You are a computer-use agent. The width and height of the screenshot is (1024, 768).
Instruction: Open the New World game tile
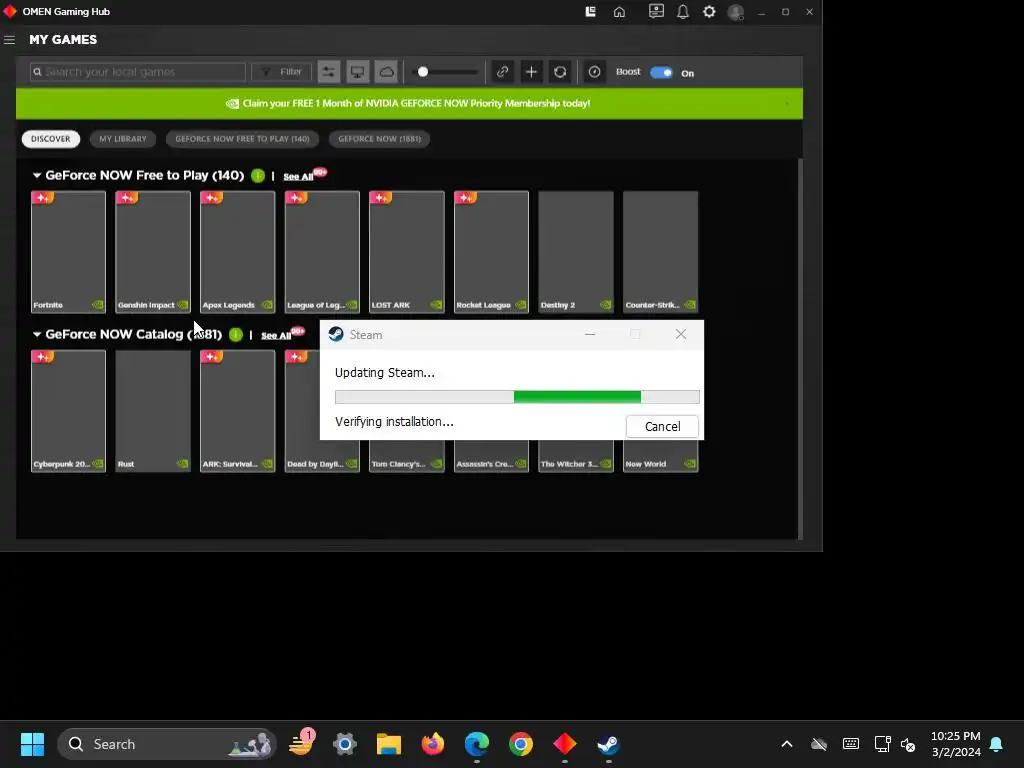tap(660, 456)
